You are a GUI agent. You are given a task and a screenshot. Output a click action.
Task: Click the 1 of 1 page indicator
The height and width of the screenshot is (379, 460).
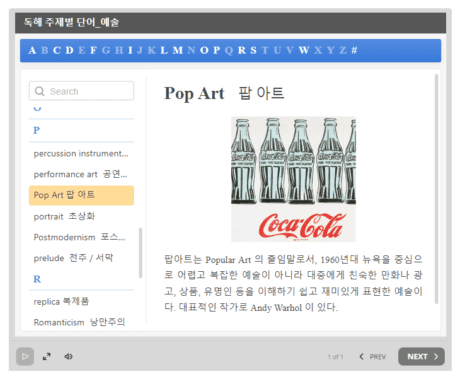coord(335,357)
